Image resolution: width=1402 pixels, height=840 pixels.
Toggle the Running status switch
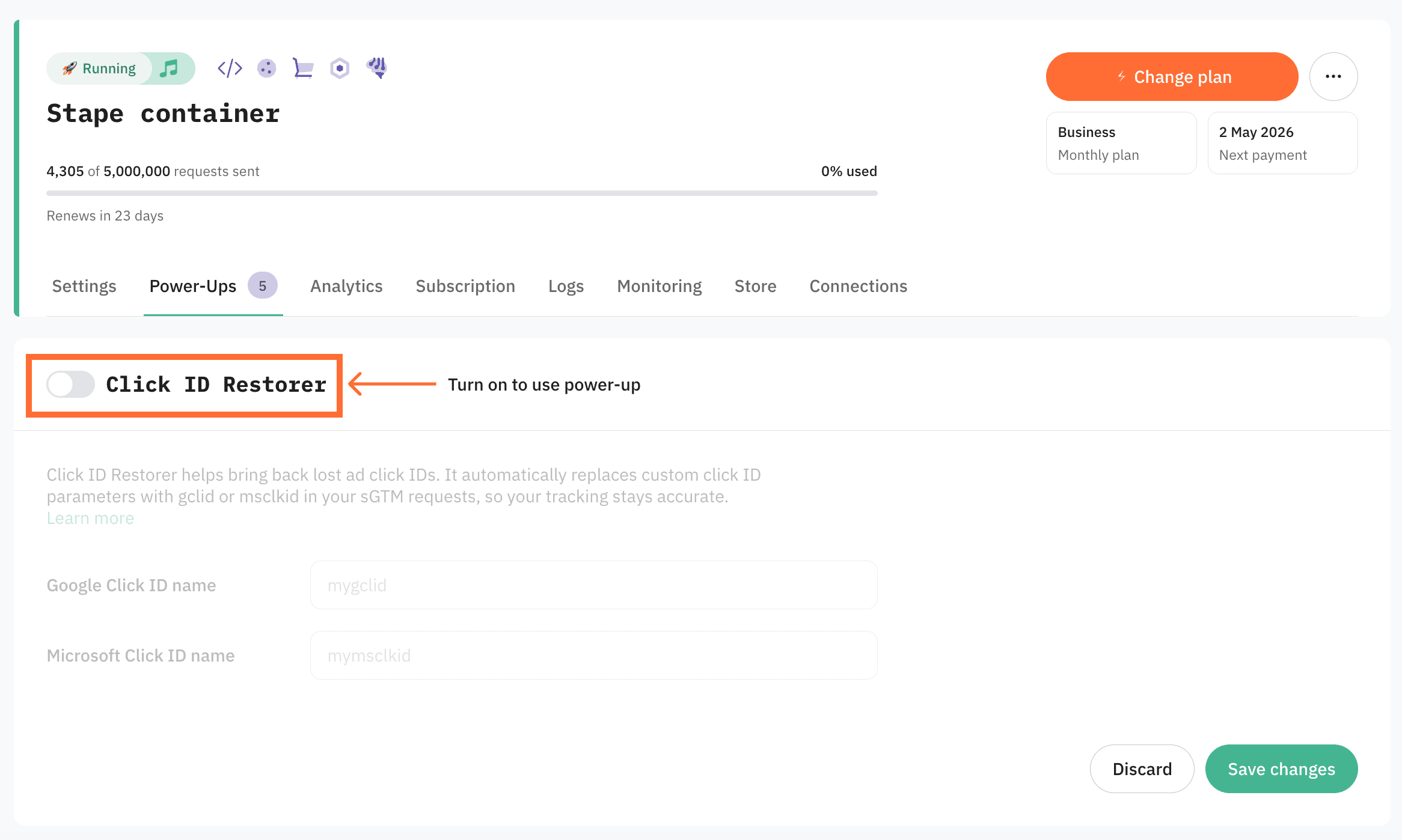click(120, 68)
